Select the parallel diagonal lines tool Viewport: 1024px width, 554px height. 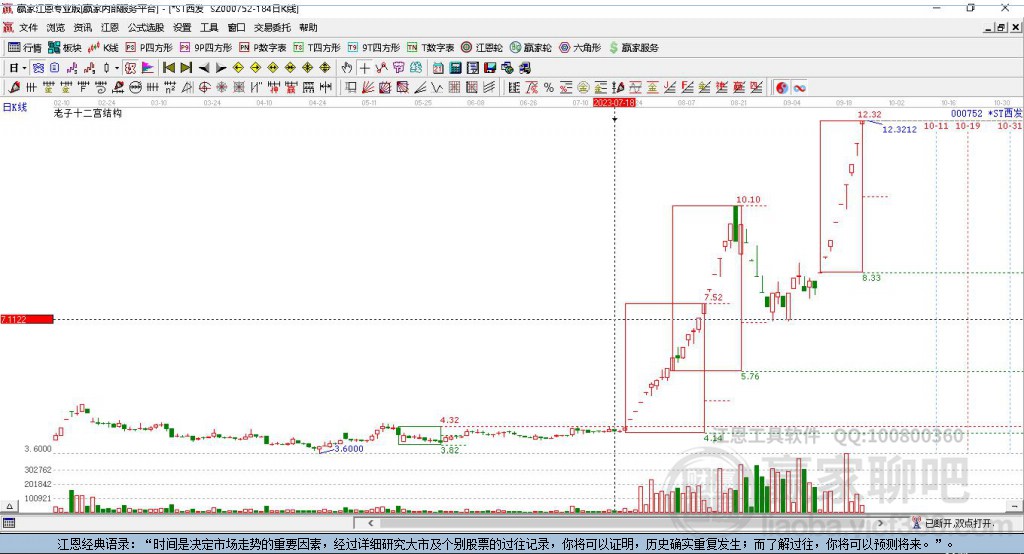pos(488,88)
